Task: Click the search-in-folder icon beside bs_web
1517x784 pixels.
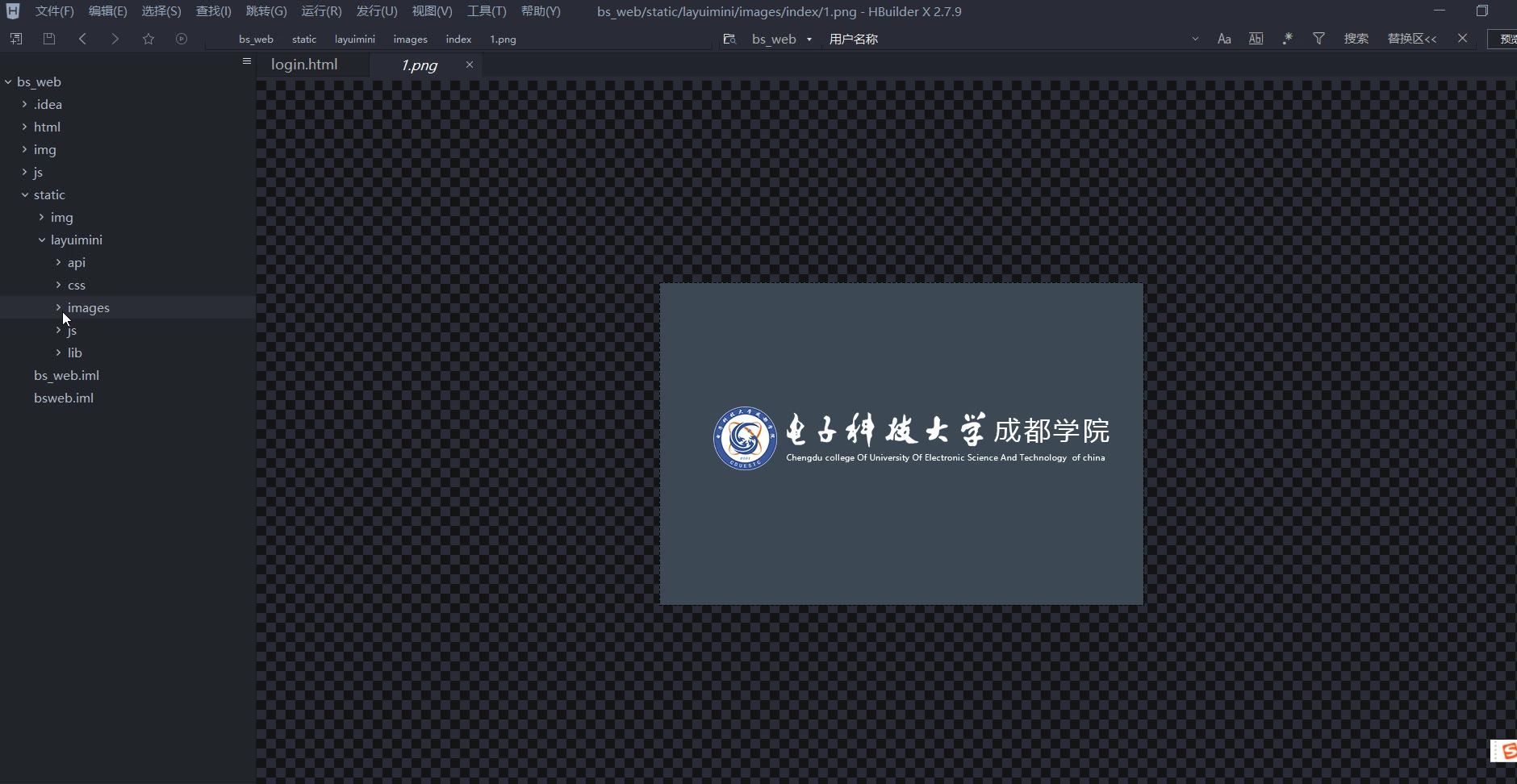Action: [x=729, y=39]
